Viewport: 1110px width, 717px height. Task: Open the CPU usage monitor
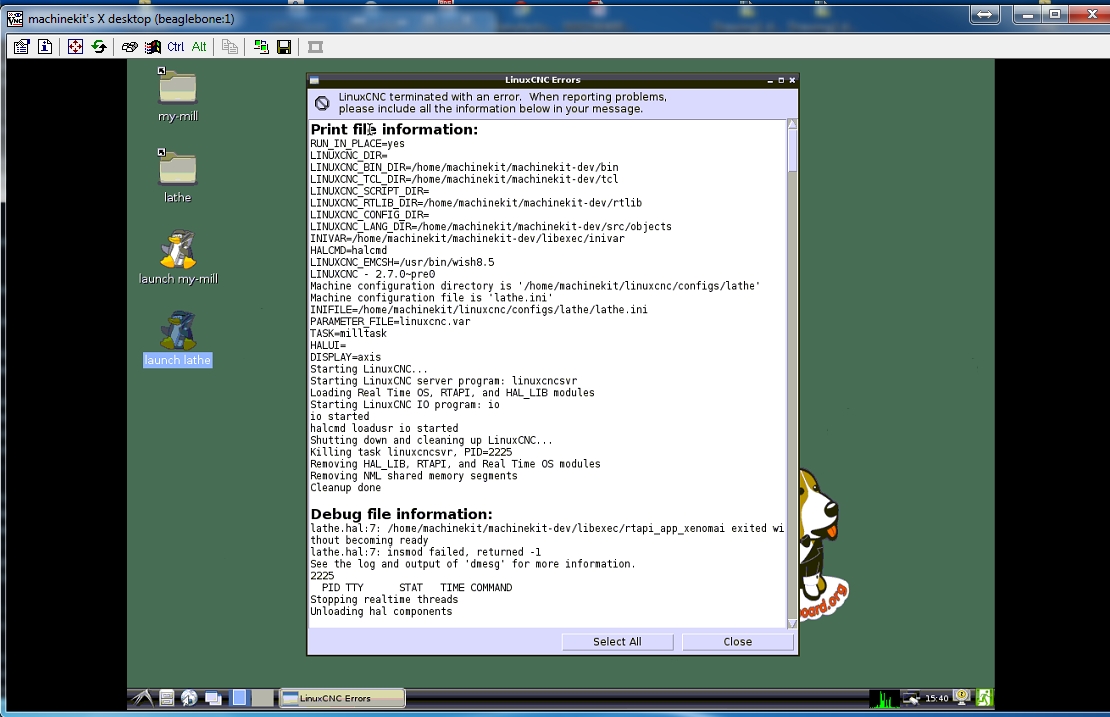coord(883,698)
